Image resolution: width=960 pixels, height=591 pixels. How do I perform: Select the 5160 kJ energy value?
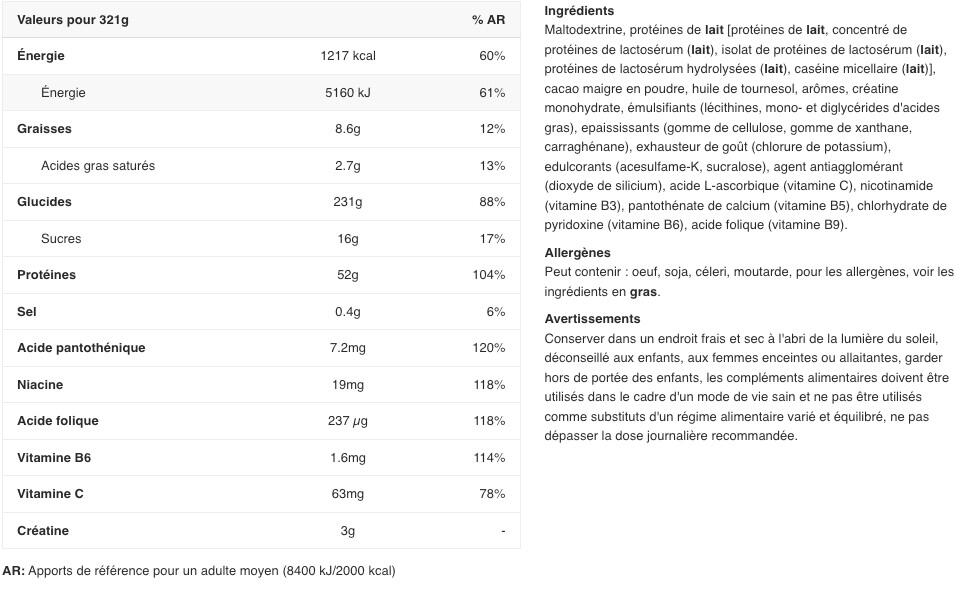pos(348,92)
